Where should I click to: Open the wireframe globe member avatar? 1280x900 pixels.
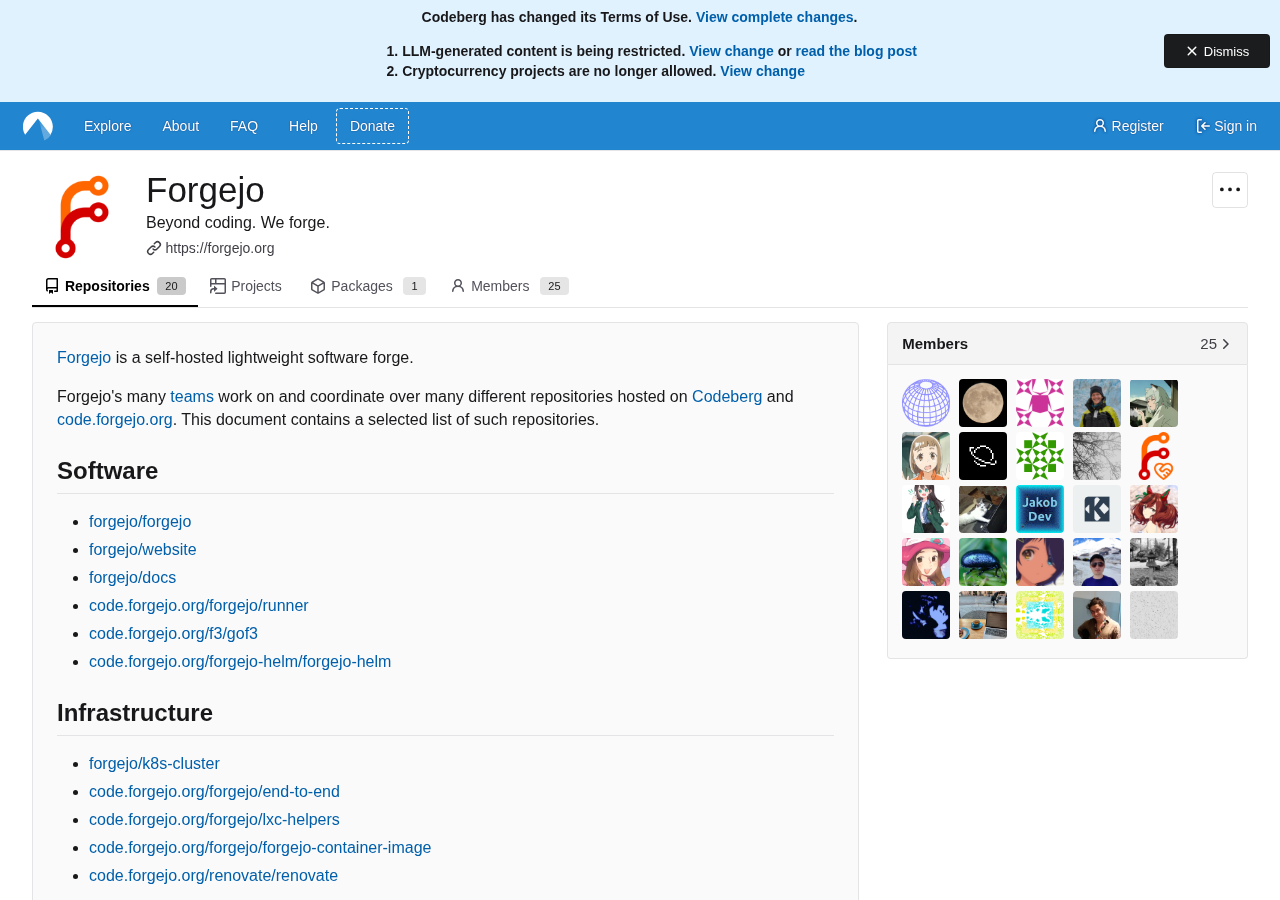926,403
